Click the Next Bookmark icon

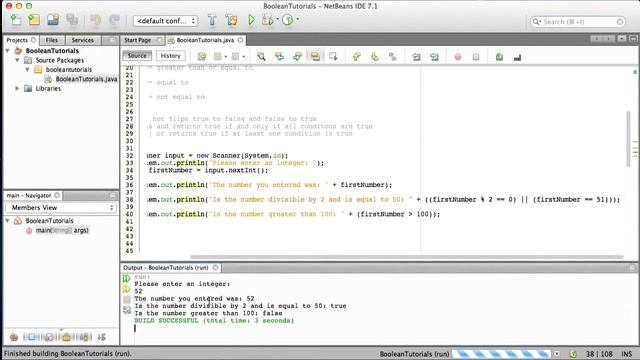[x=375, y=57]
